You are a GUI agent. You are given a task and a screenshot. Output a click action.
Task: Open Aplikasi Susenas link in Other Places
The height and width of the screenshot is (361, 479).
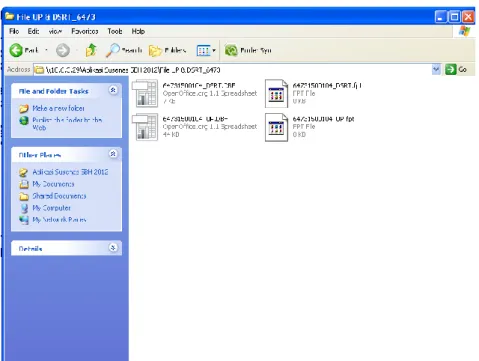coord(70,172)
